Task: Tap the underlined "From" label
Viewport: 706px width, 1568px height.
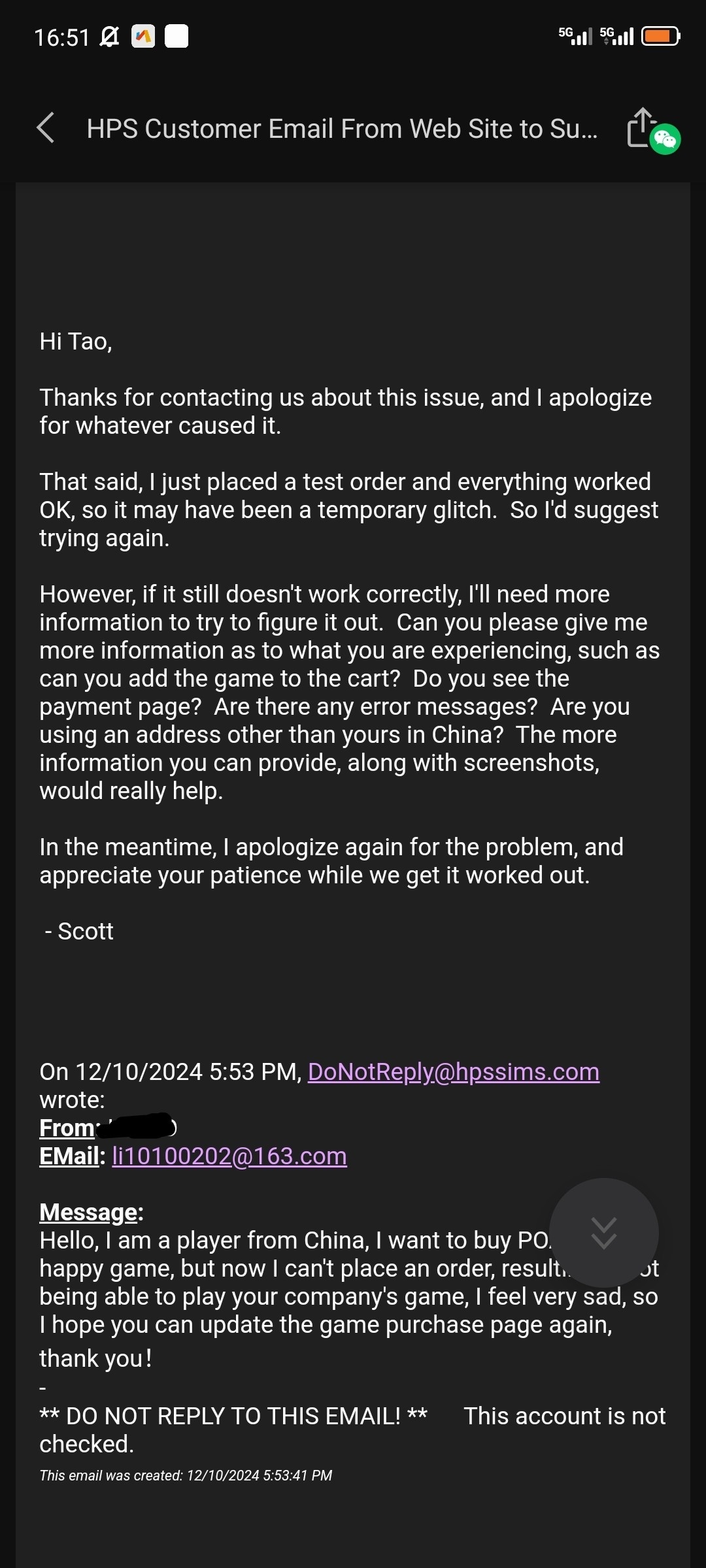Action: pos(67,1128)
